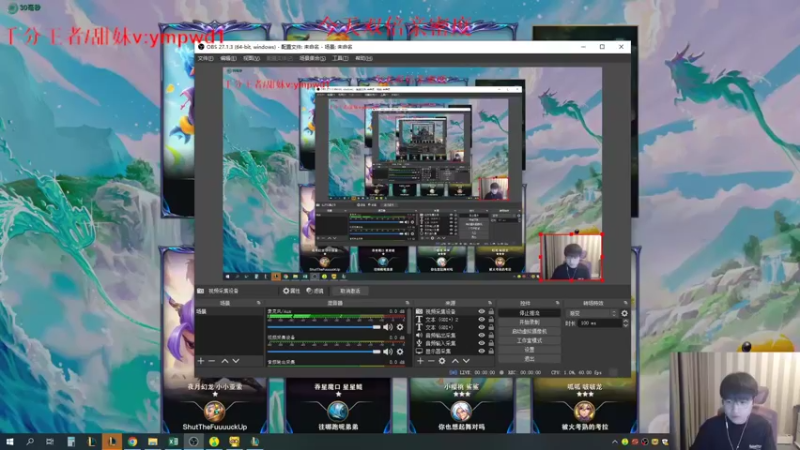
Task: Move source up in sources toolbar
Action: click(455, 361)
